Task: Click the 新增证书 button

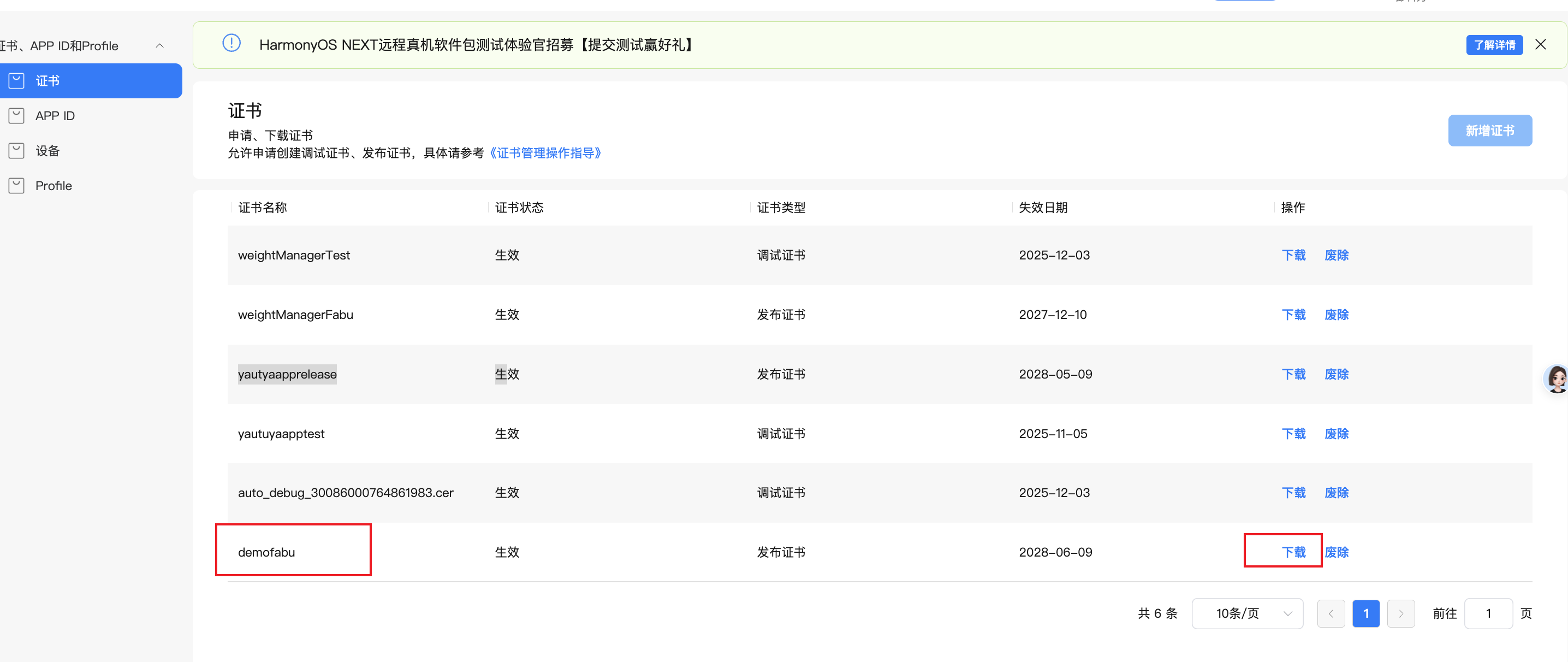Action: 1489,131
